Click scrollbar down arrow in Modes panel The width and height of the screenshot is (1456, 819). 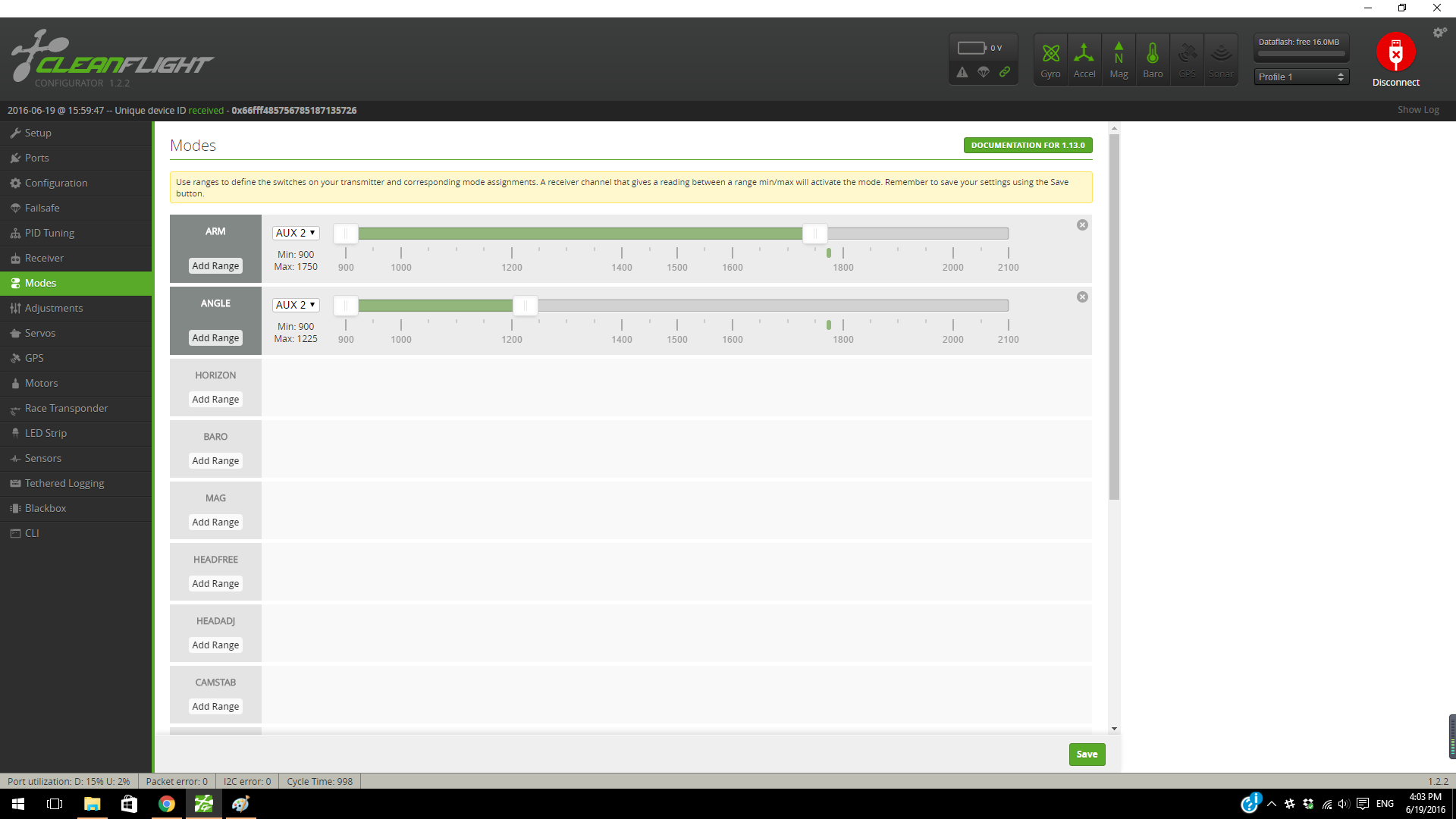point(1114,729)
